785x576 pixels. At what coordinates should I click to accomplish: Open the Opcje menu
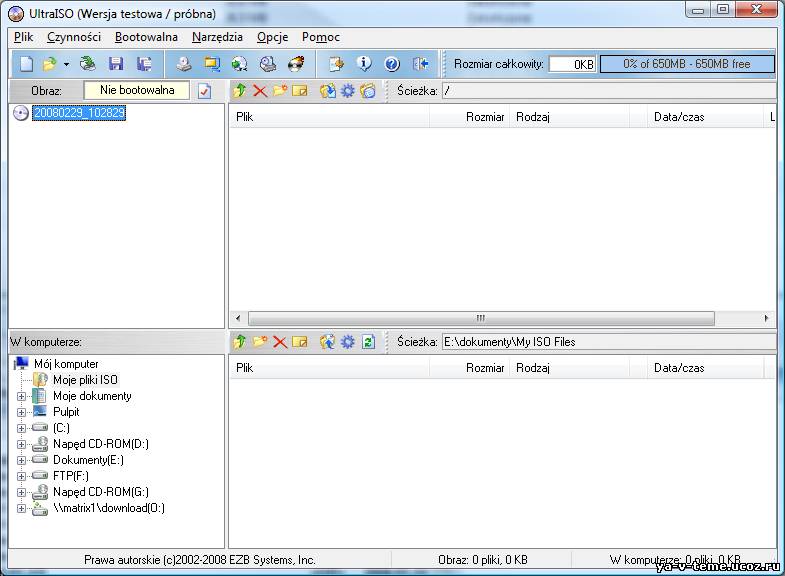coord(272,37)
